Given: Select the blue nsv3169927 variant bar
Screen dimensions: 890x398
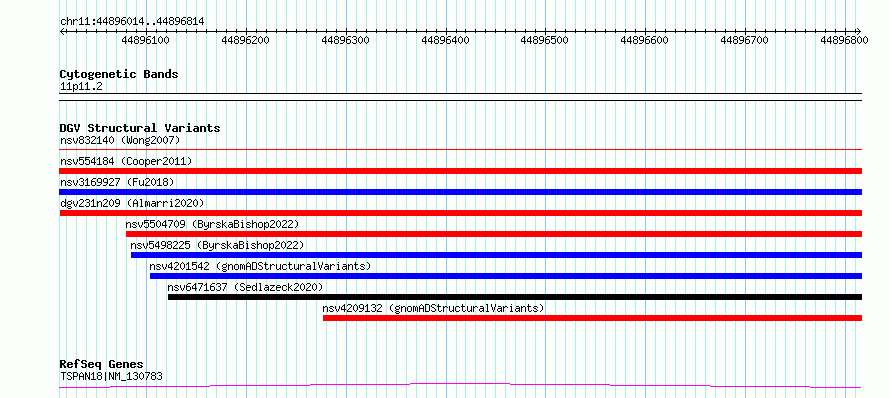Looking at the screenshot, I should (x=460, y=192).
